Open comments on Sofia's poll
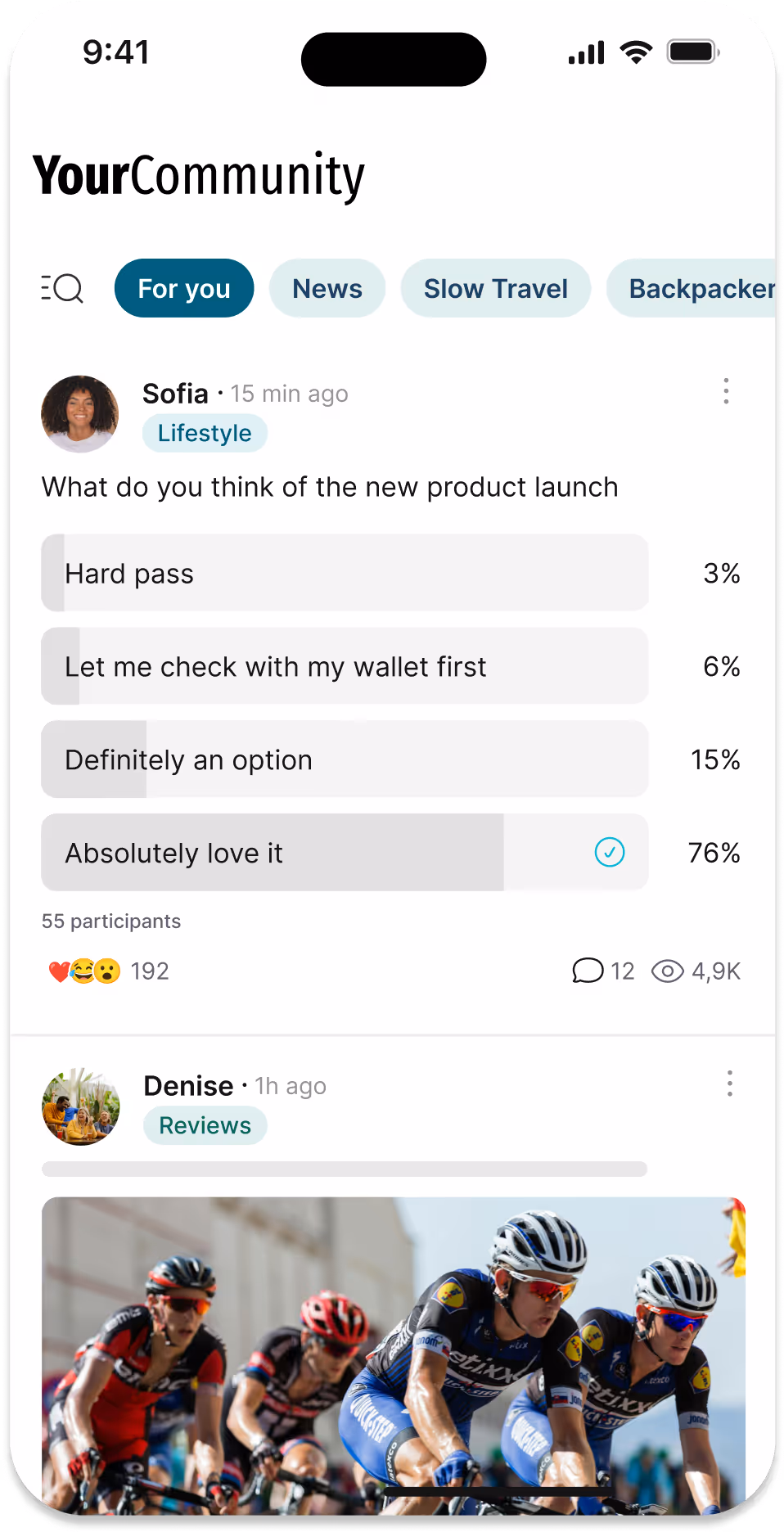 click(588, 971)
